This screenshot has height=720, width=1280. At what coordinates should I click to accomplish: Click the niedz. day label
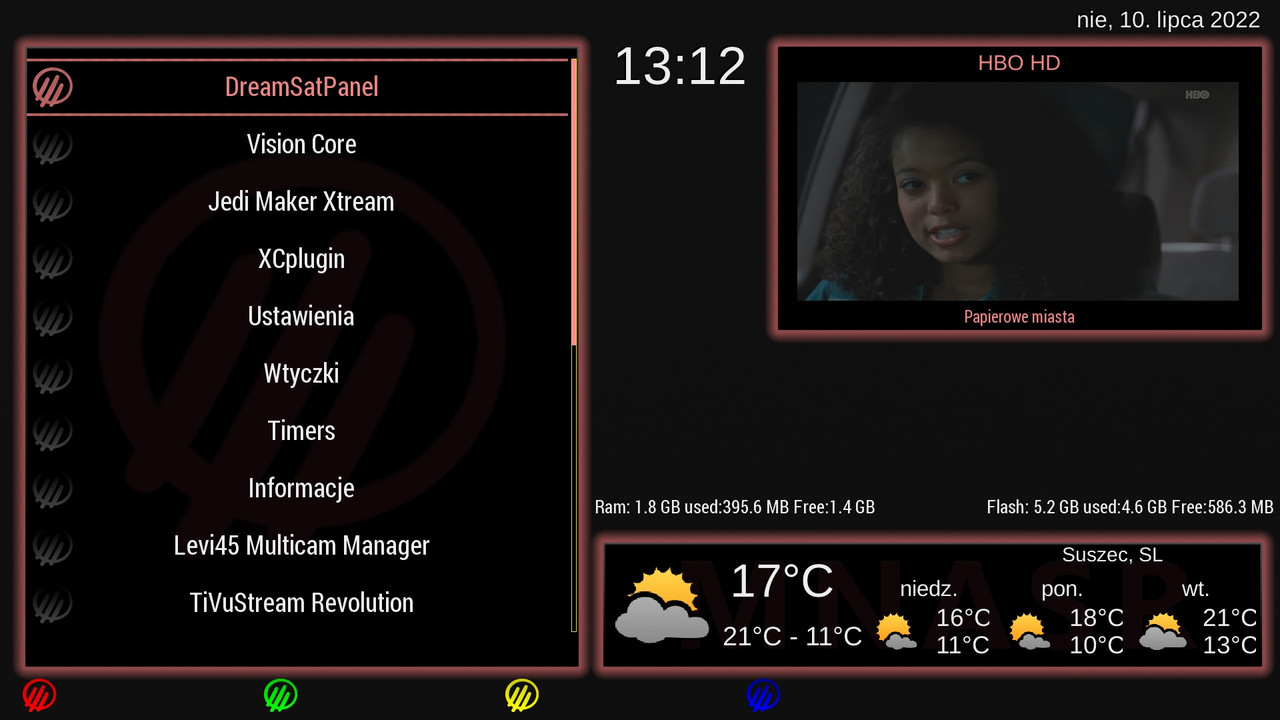(x=929, y=589)
